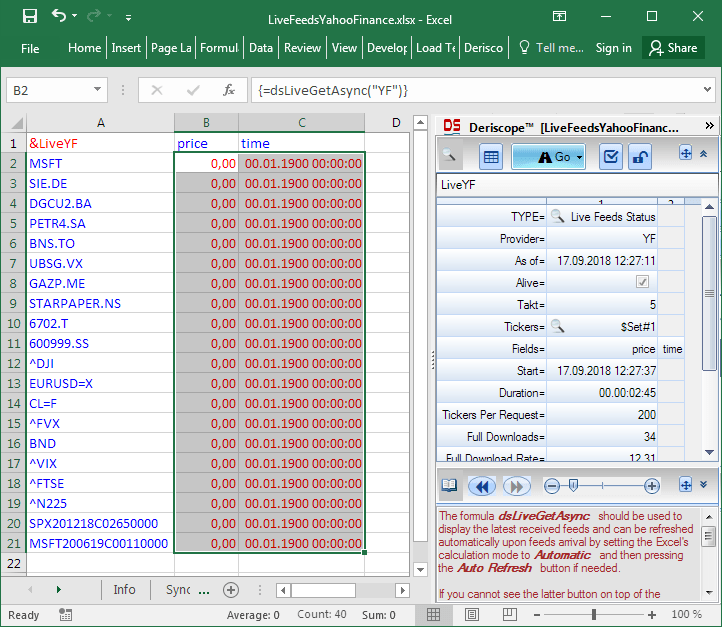The width and height of the screenshot is (722, 627).
Task: Select cell with ticker EURUSD=X
Action: tap(100, 383)
